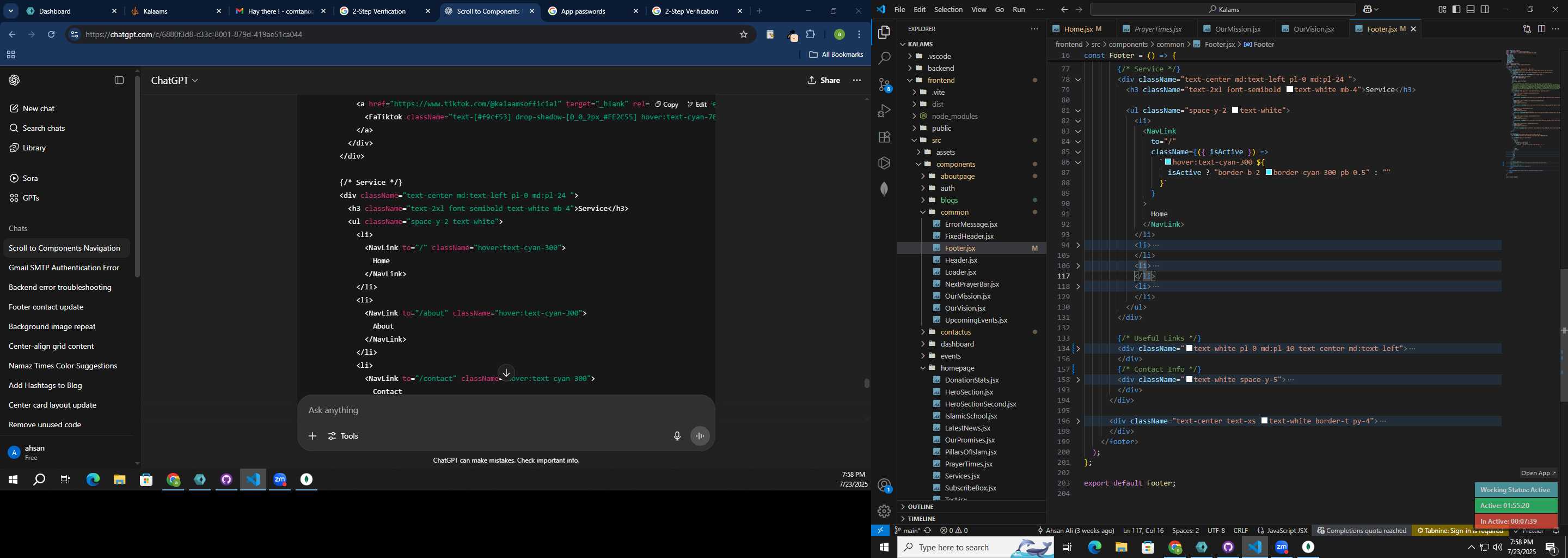Unfold collapsed code at line 196
This screenshot has height=558, width=1568.
pos(1078,422)
